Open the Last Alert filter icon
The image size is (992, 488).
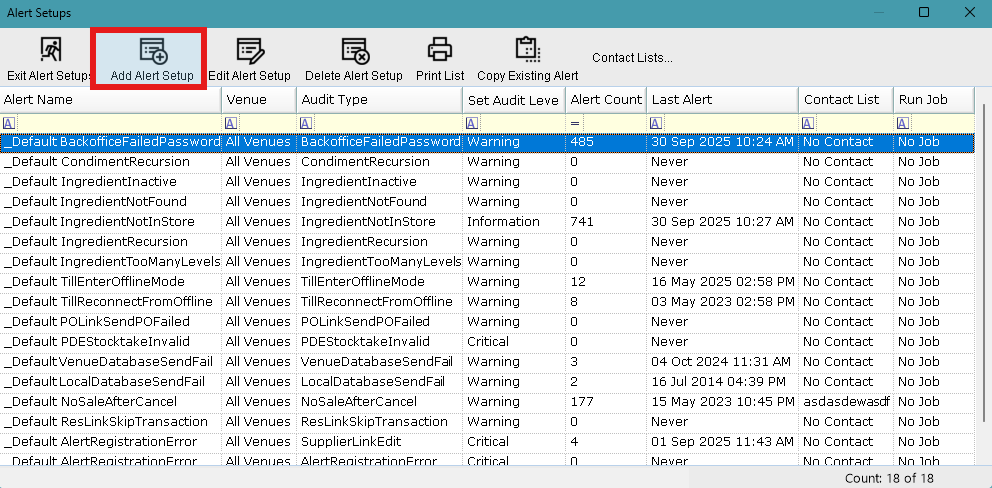point(655,123)
